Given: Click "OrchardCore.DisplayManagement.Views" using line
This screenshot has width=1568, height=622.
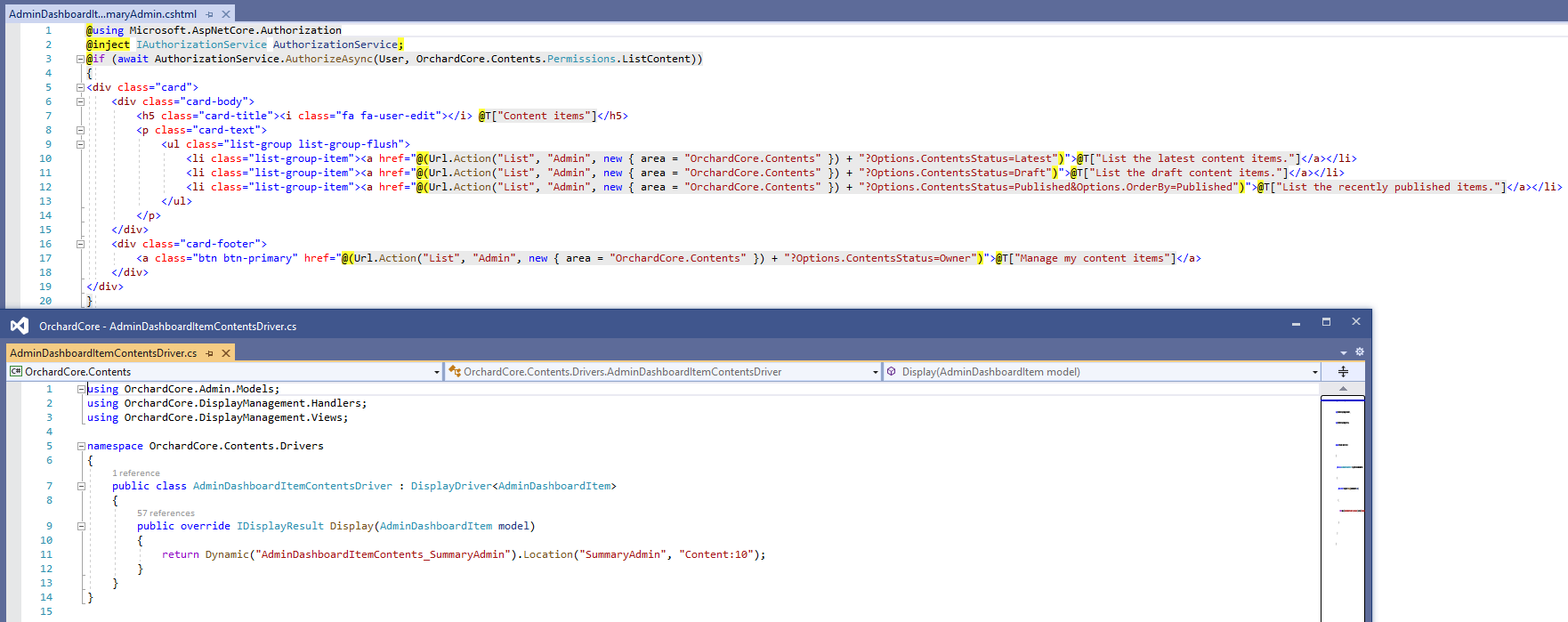Looking at the screenshot, I should 233,417.
